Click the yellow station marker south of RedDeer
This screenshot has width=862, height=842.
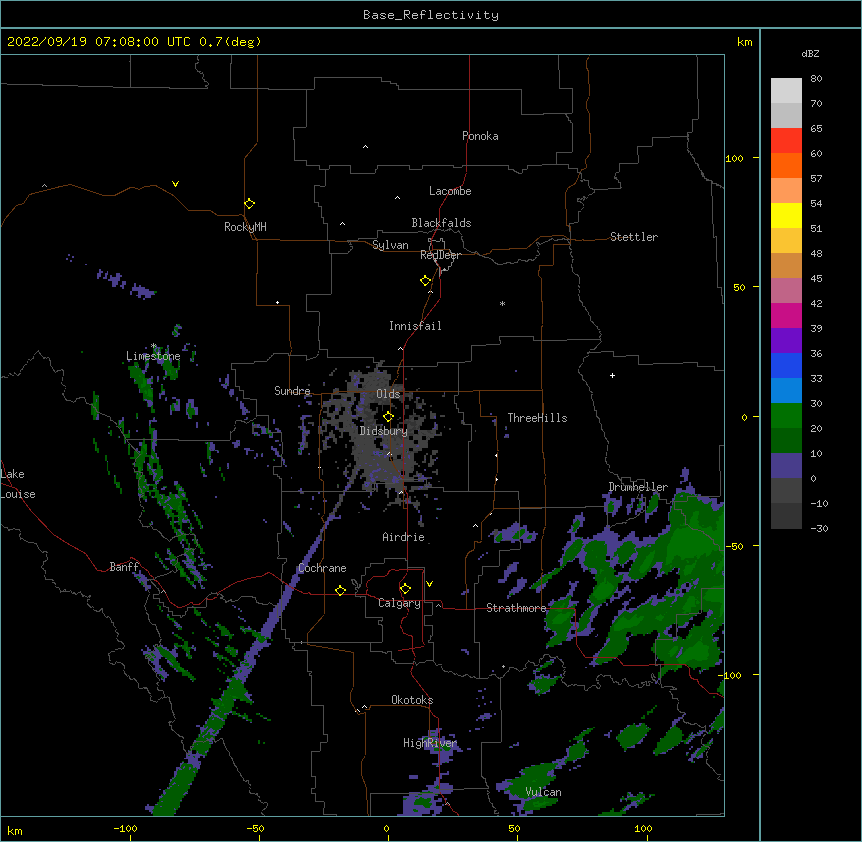tap(426, 281)
